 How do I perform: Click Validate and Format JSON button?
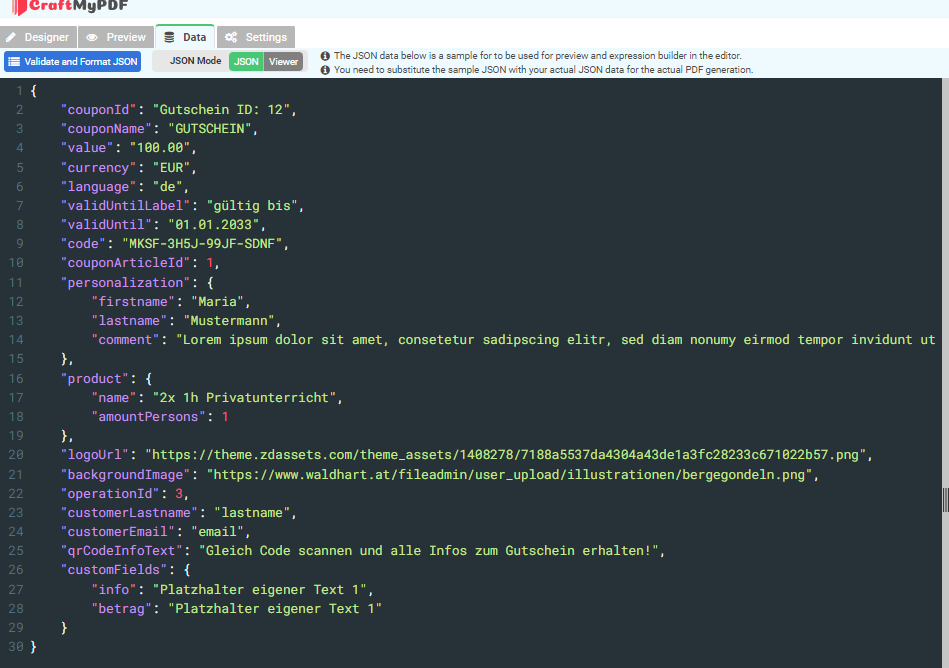click(x=73, y=62)
